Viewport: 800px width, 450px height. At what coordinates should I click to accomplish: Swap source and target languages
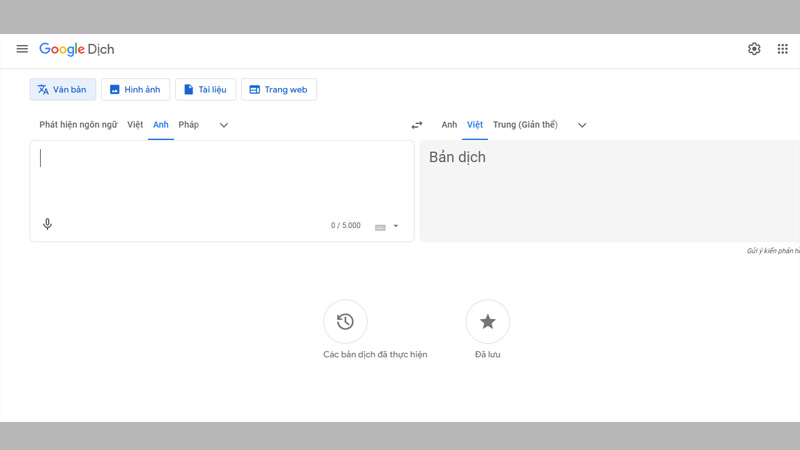click(x=417, y=125)
